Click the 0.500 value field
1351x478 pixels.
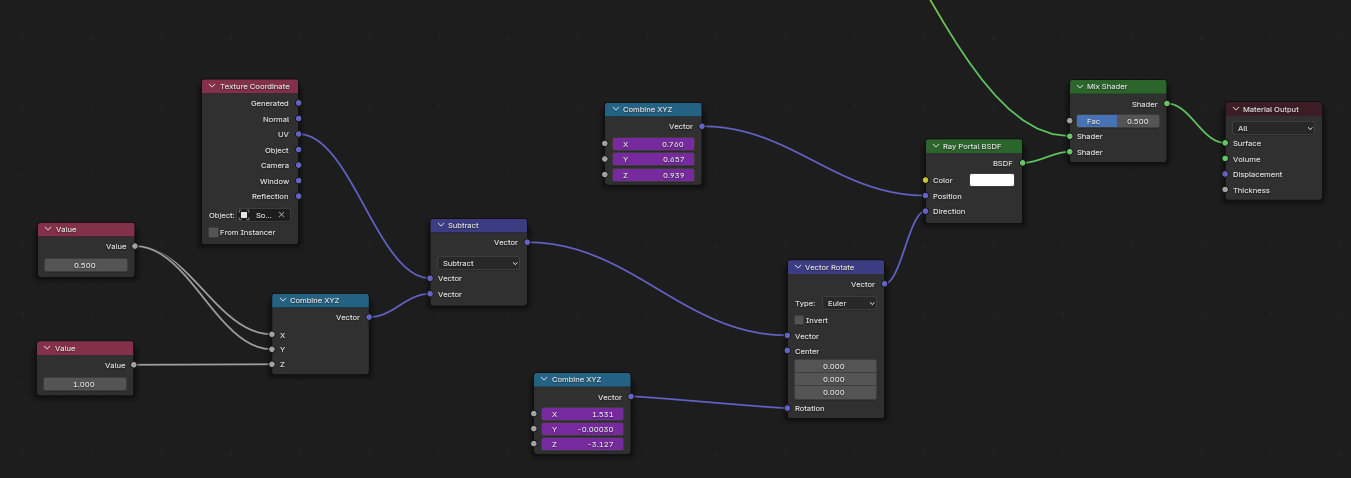click(x=86, y=265)
